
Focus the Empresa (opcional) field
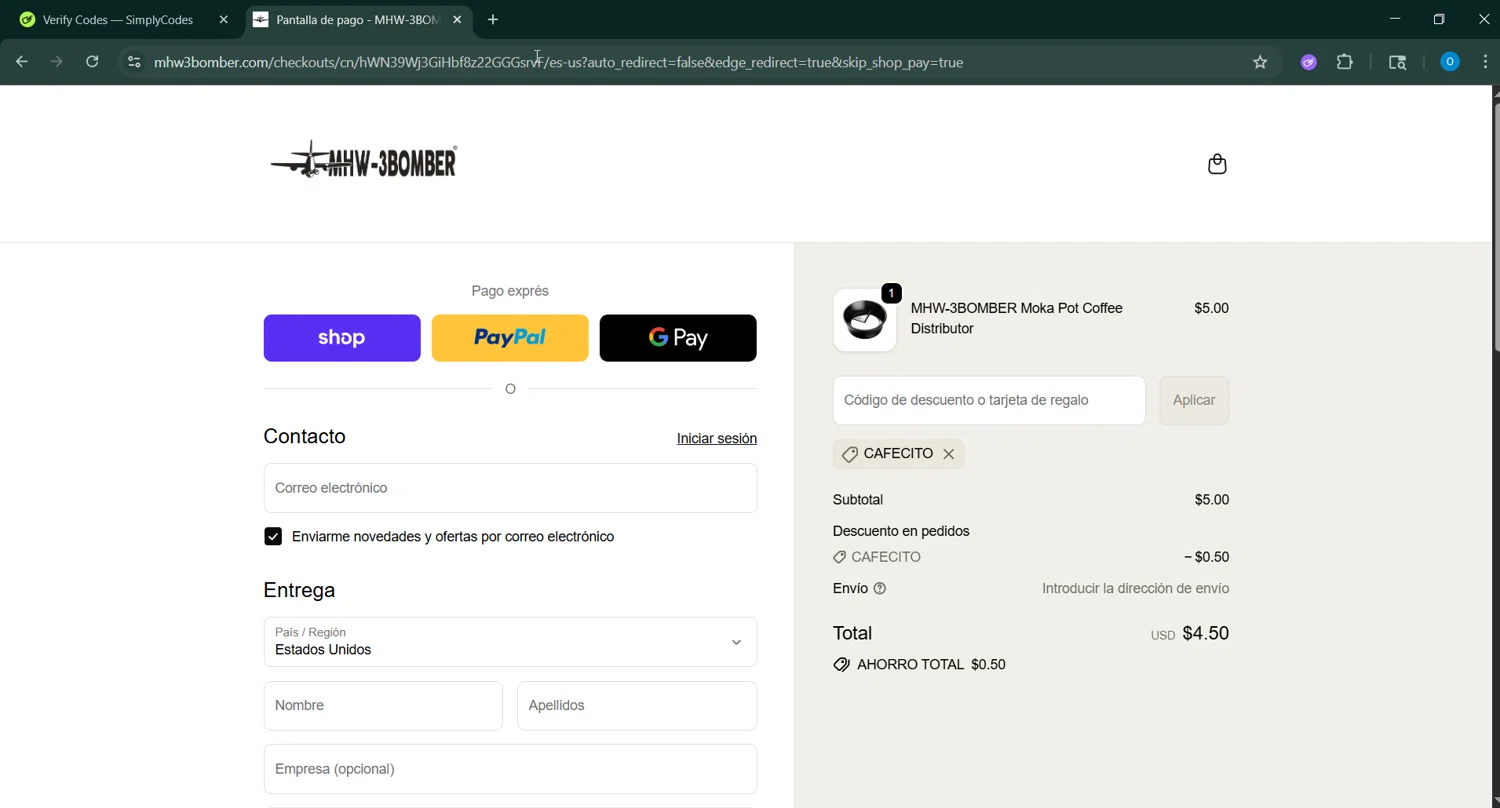pyautogui.click(x=510, y=769)
